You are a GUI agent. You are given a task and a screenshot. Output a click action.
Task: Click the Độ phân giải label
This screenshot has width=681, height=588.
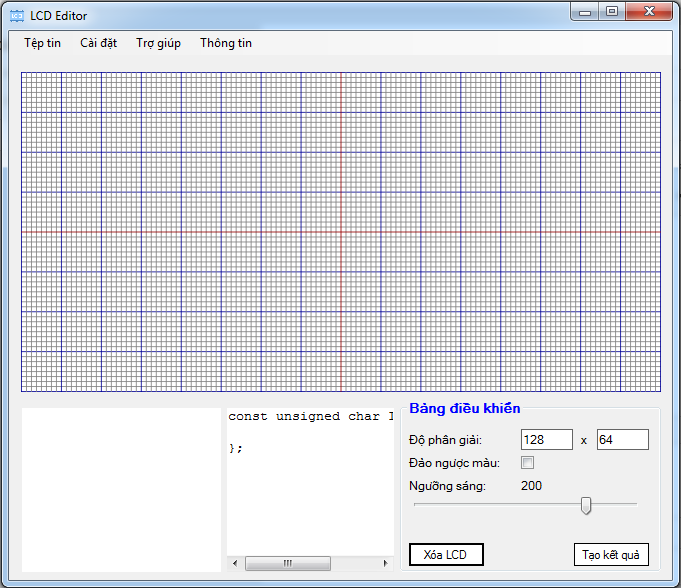445,440
